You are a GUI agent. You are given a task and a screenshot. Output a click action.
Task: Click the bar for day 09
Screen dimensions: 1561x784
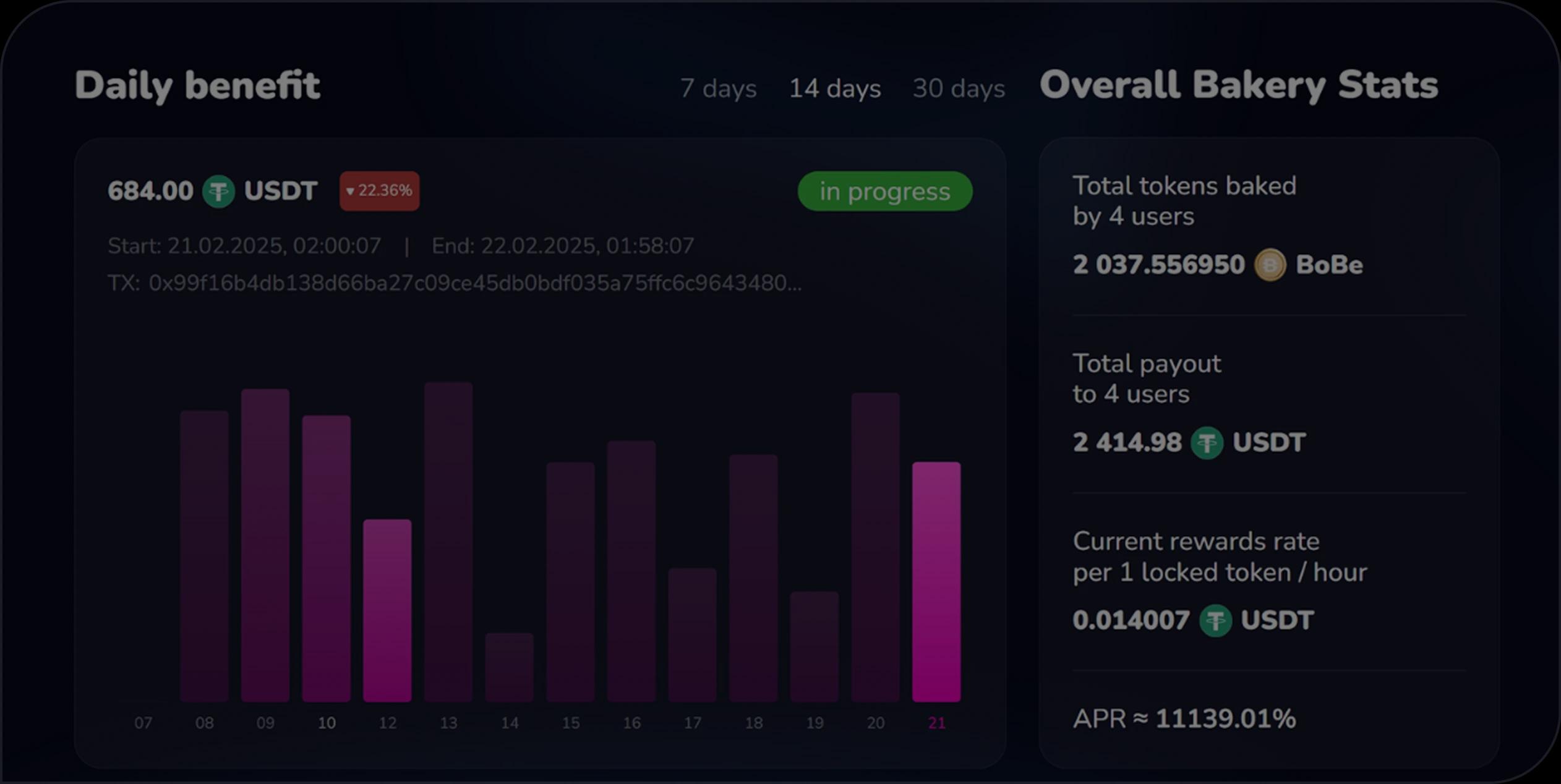265,545
